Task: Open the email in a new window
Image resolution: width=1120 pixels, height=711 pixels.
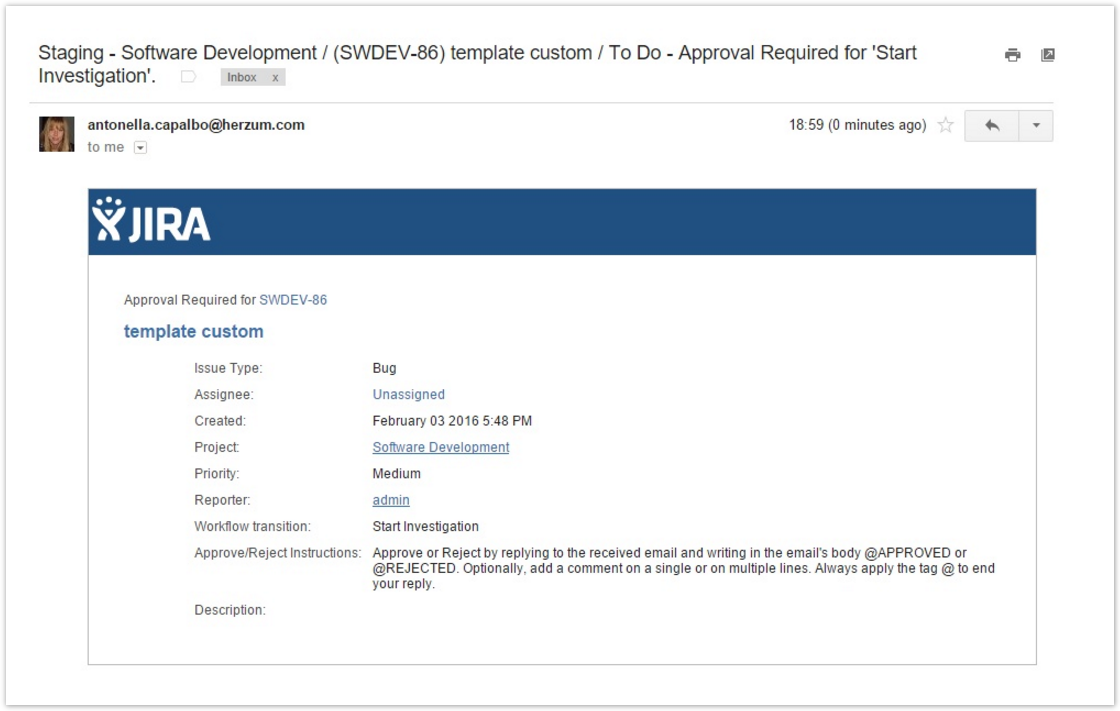Action: point(1047,55)
